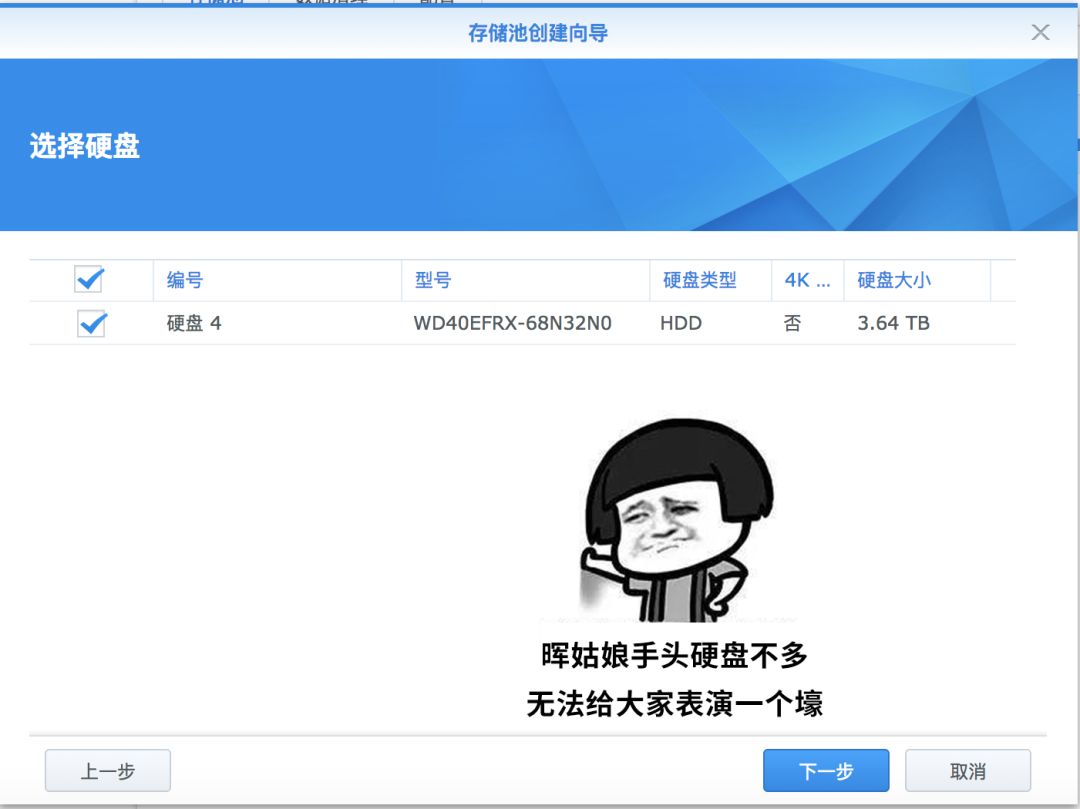Sort by the 型号 column header
Image resolution: width=1080 pixels, height=809 pixels.
pyautogui.click(x=526, y=280)
